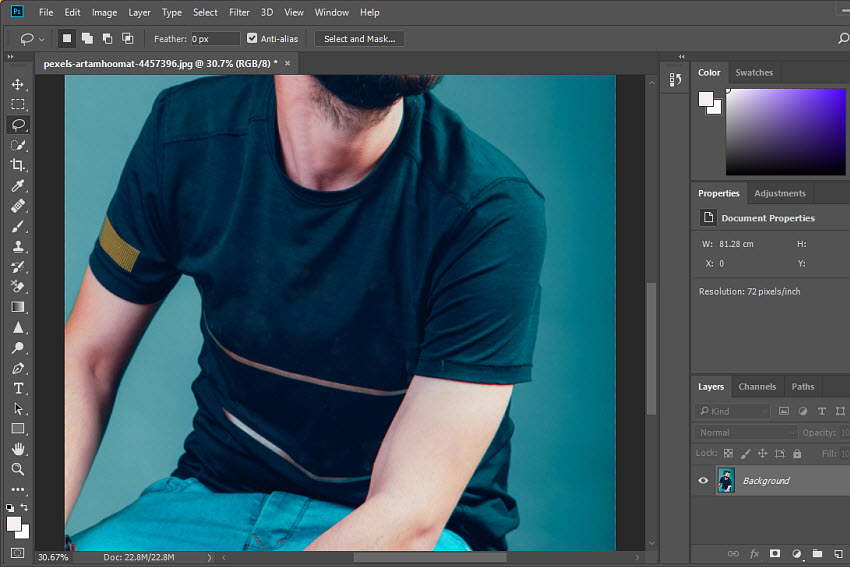Open the status bar info arrow

pyautogui.click(x=209, y=557)
